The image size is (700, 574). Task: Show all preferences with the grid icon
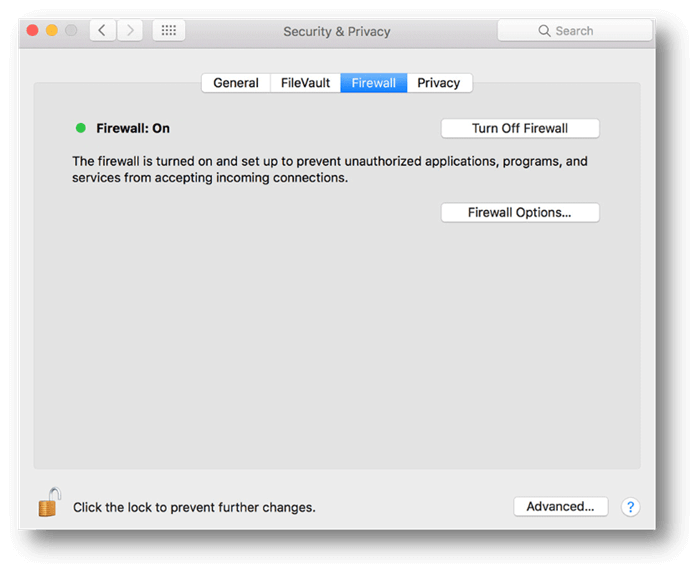coord(168,30)
